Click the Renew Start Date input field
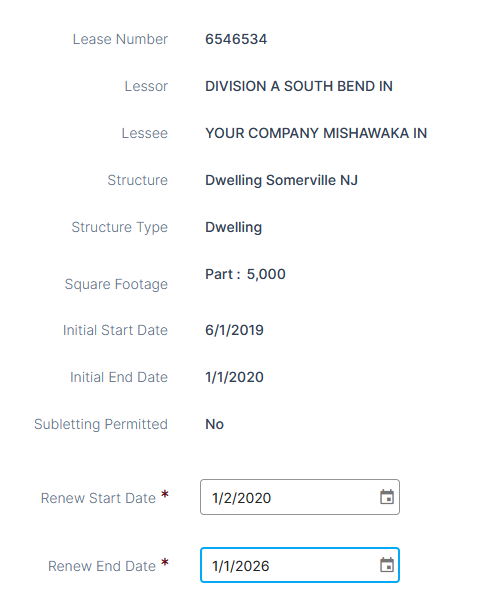The image size is (504, 616). (x=300, y=497)
